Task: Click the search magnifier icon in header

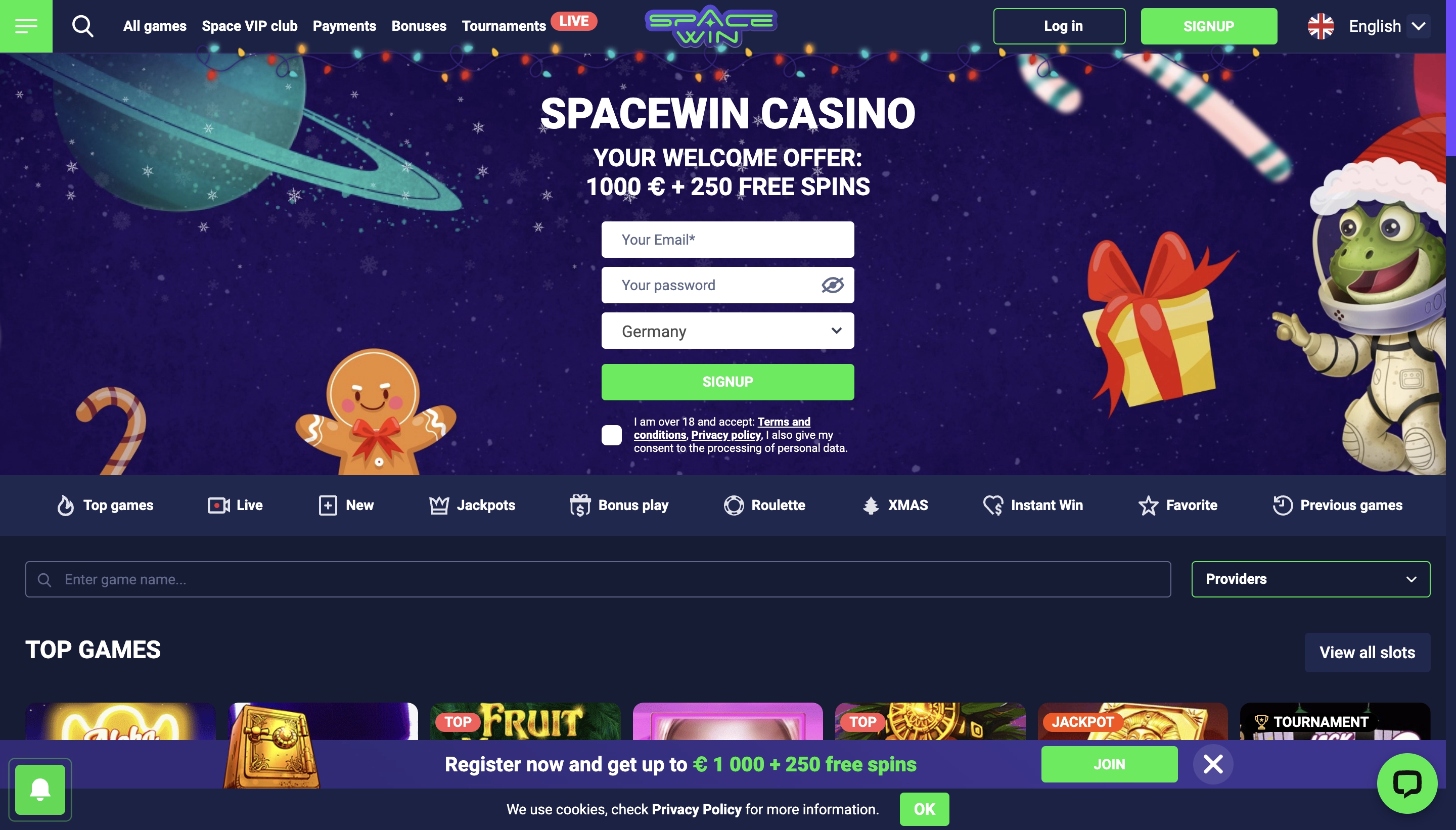Action: 83,26
